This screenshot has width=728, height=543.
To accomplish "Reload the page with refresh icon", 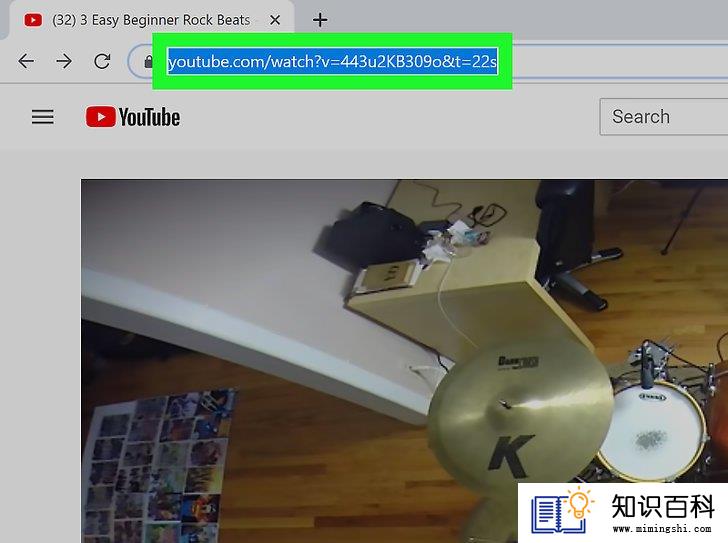I will point(102,61).
